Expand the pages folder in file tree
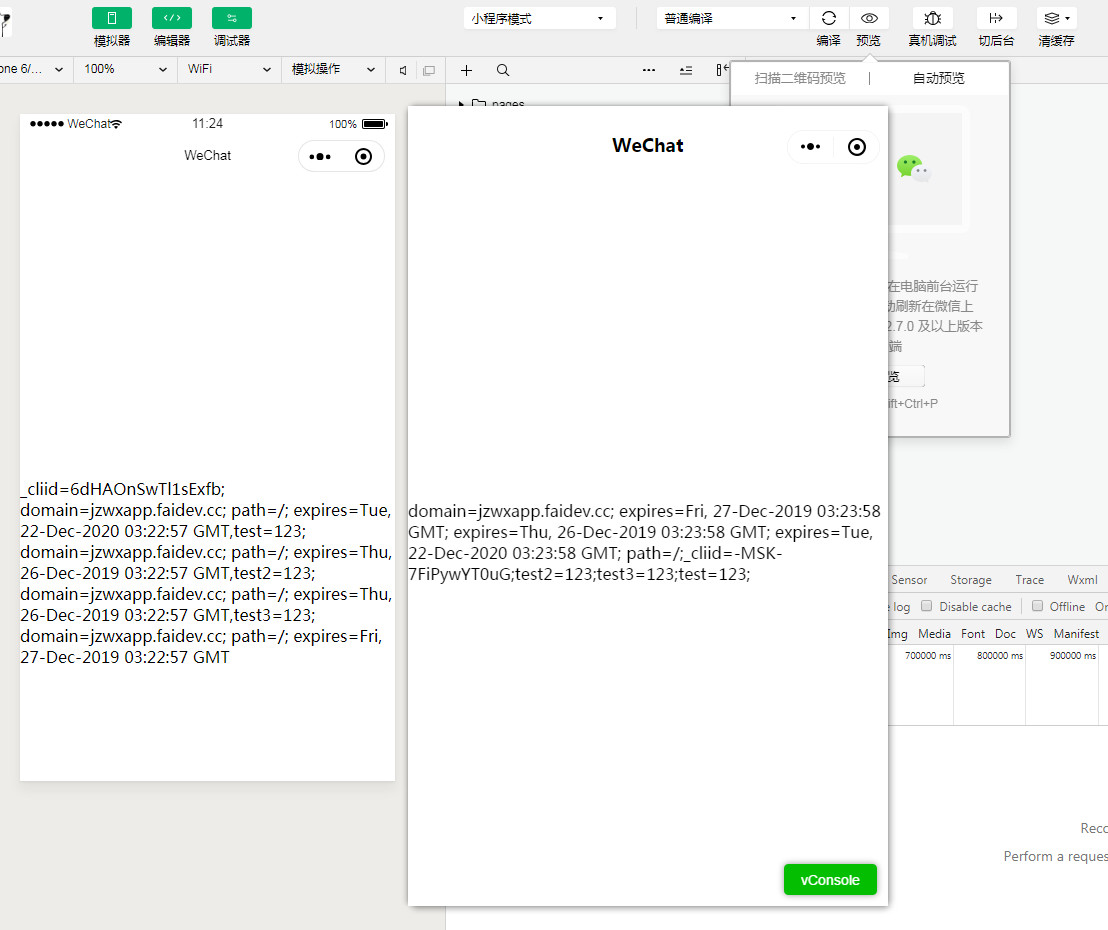 461,104
